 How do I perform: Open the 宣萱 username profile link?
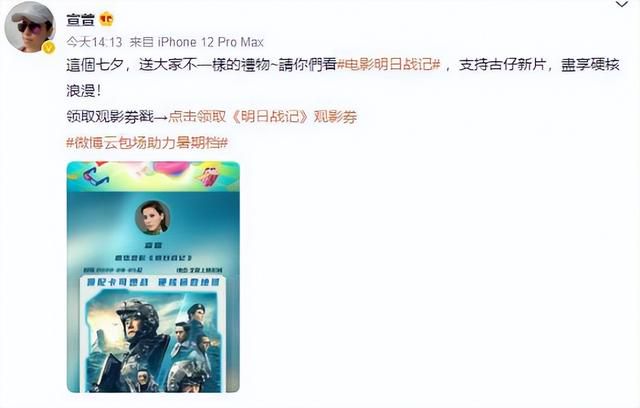coord(80,19)
